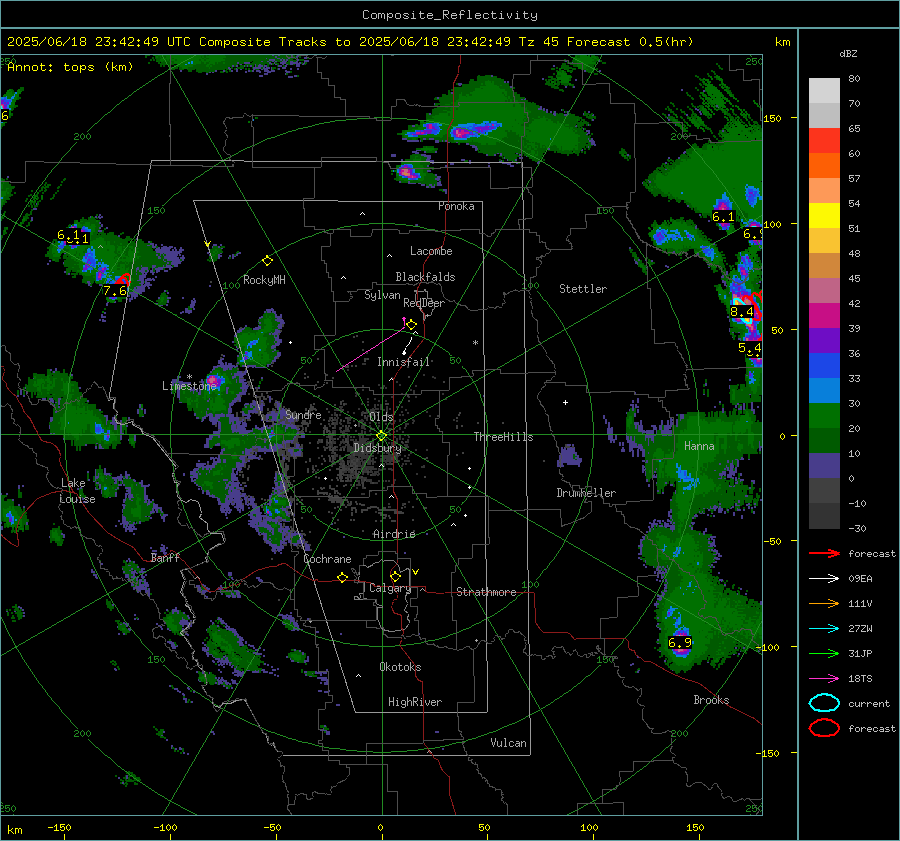Click the Sylvan label on map

point(382,295)
